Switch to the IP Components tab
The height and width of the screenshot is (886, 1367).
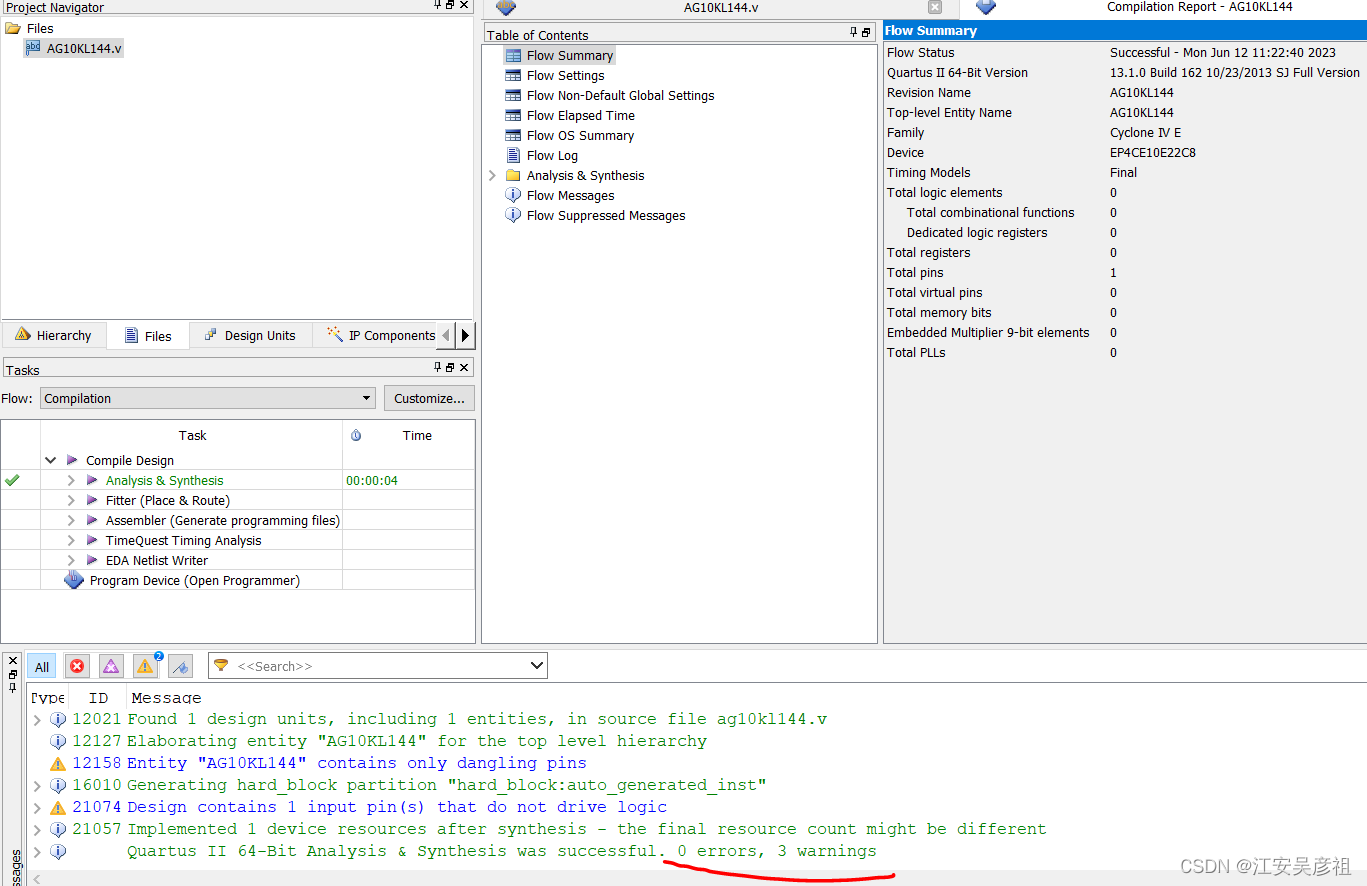380,336
